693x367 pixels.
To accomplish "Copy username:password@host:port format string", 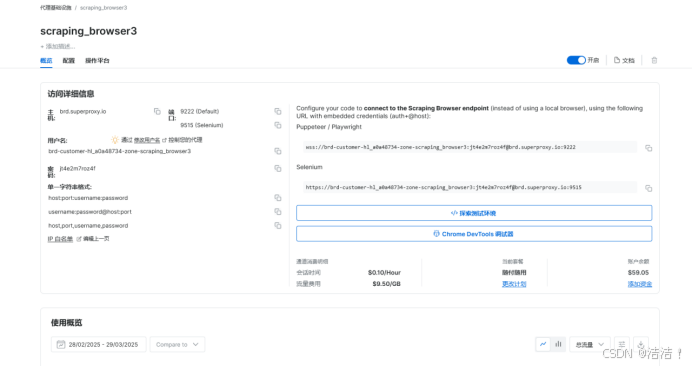I will coord(278,212).
